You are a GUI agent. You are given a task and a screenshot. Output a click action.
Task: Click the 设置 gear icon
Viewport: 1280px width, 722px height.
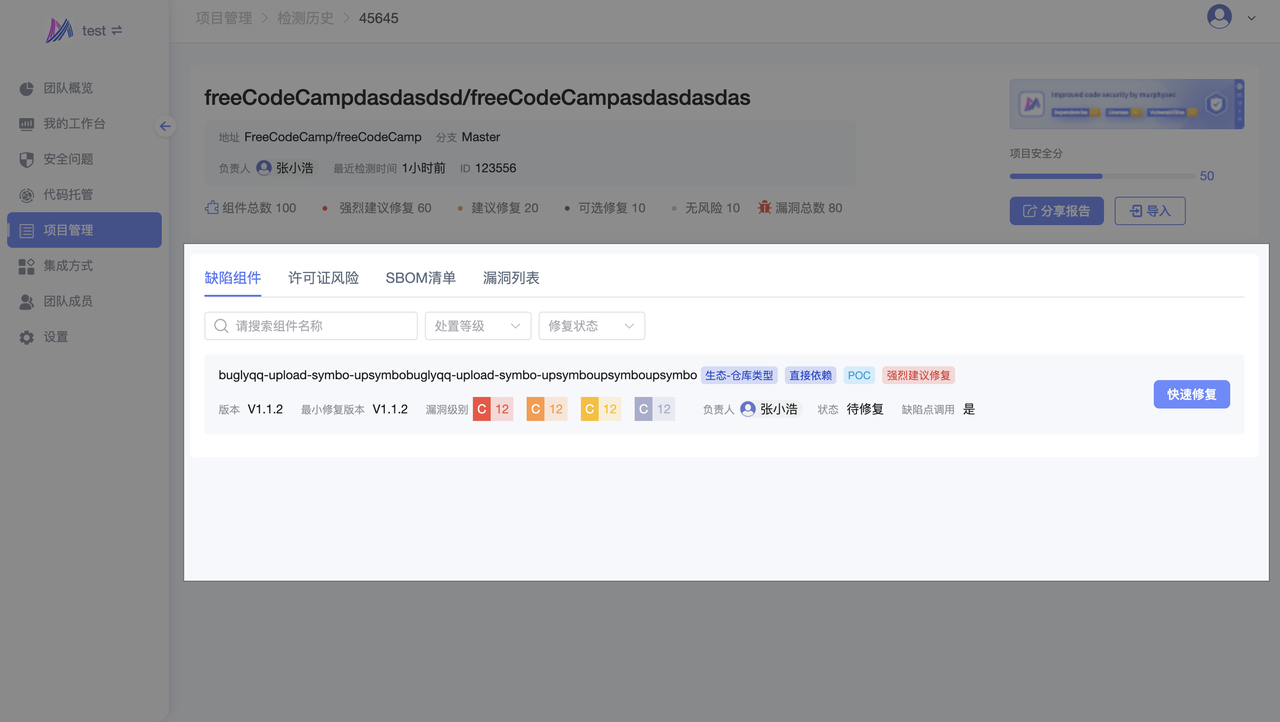pos(27,337)
